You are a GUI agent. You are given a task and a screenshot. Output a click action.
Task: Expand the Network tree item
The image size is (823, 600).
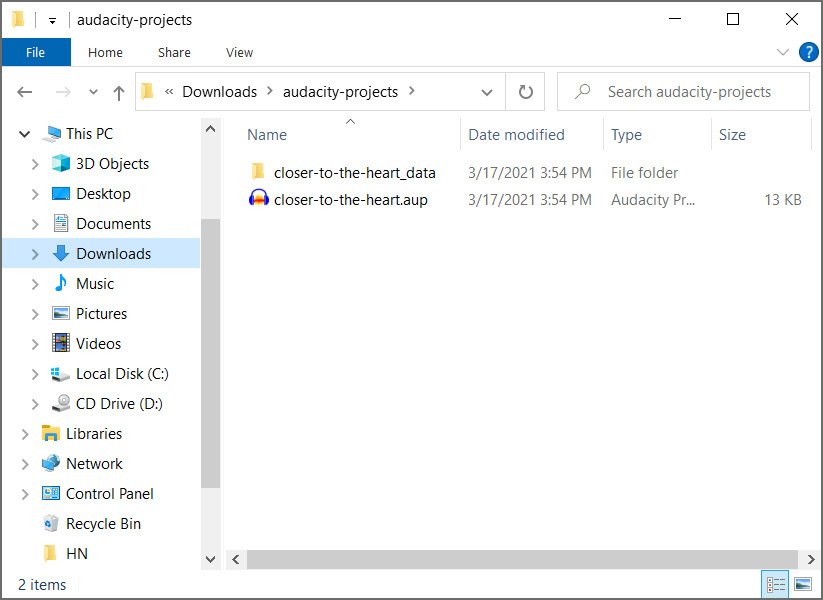27,463
